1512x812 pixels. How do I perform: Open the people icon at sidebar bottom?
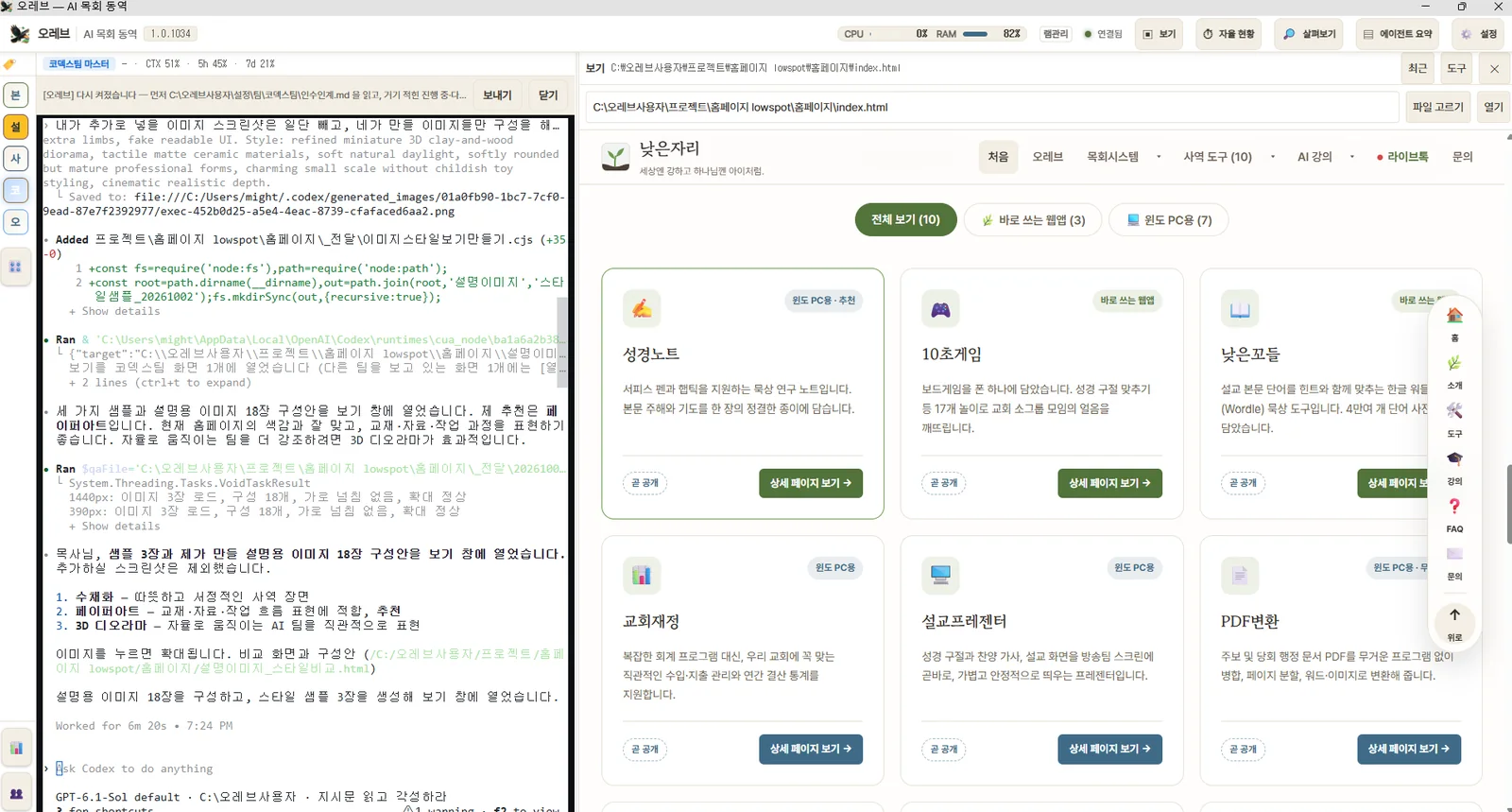pos(16,794)
